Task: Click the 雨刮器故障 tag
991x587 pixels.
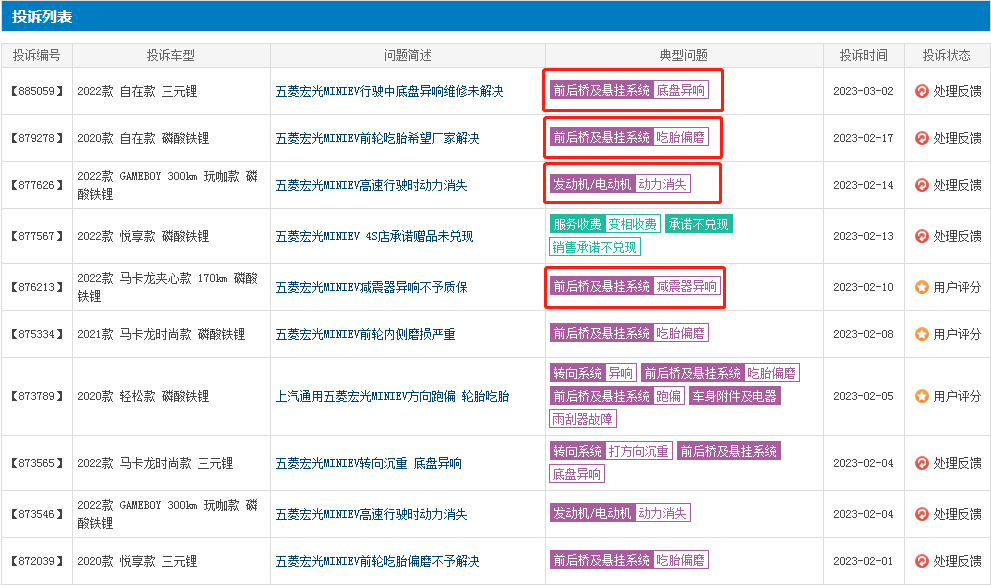Action: (583, 419)
